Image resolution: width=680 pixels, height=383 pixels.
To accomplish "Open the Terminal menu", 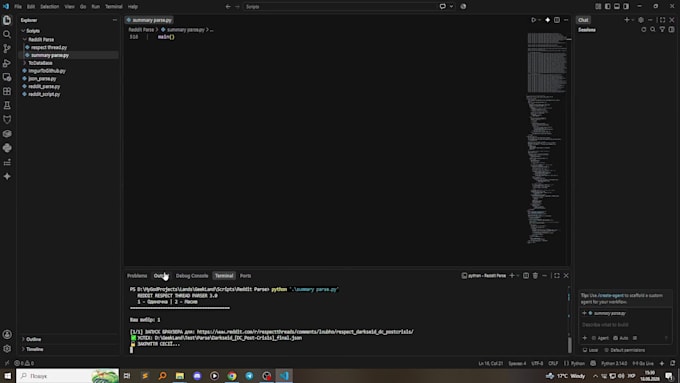I will pos(114,7).
